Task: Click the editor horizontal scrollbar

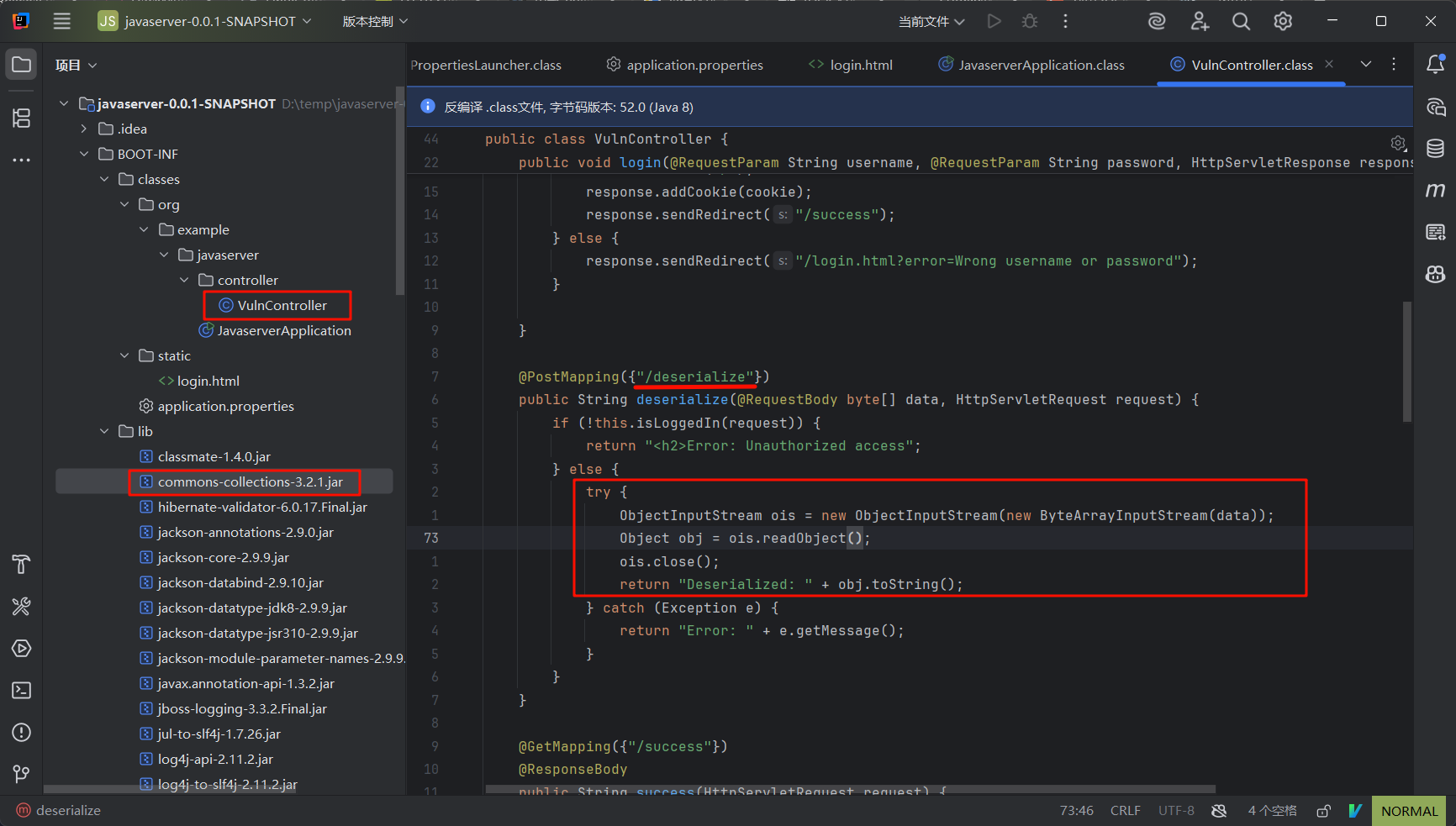Action: tap(849, 789)
